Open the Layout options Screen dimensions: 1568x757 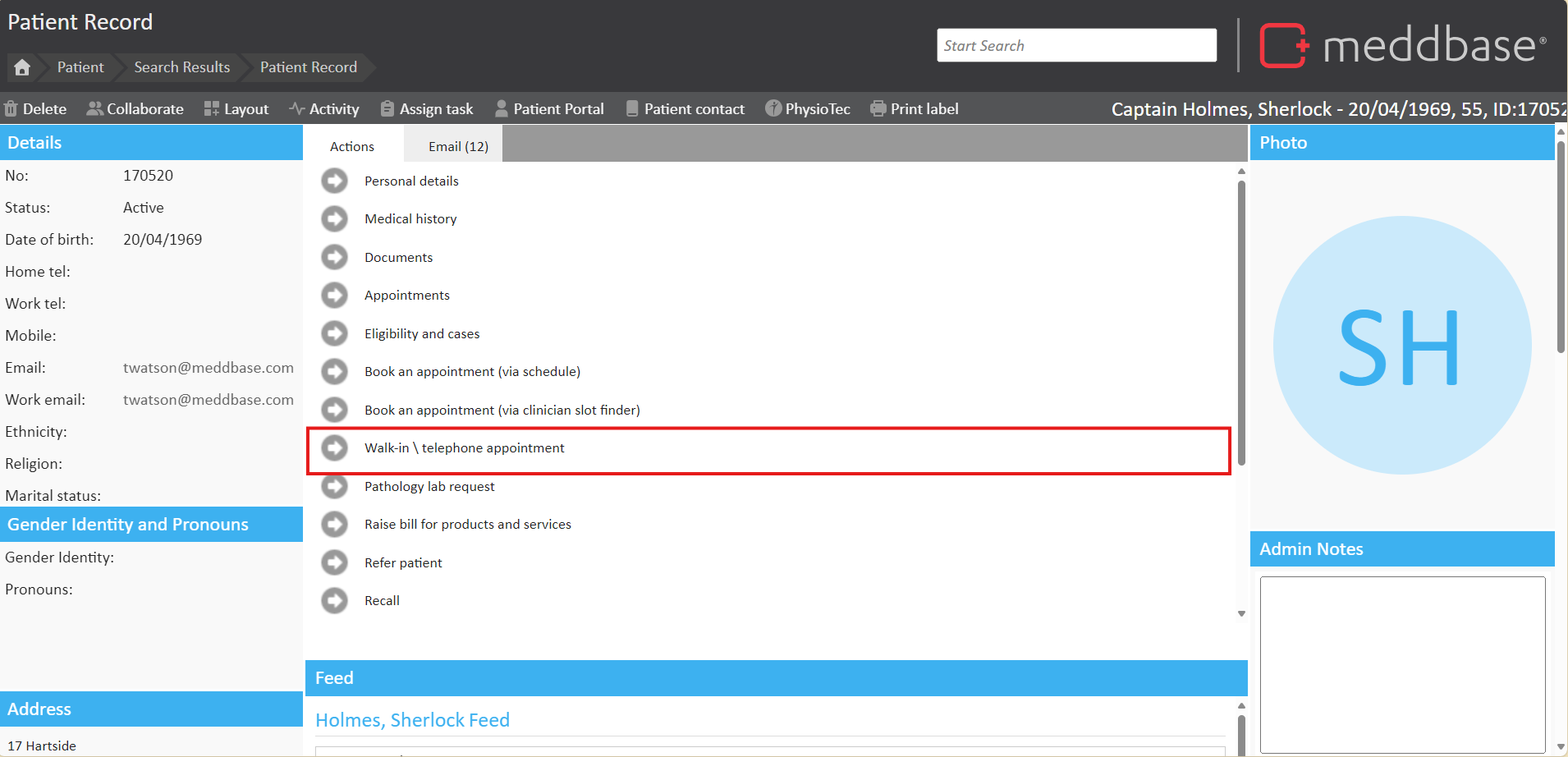[236, 109]
